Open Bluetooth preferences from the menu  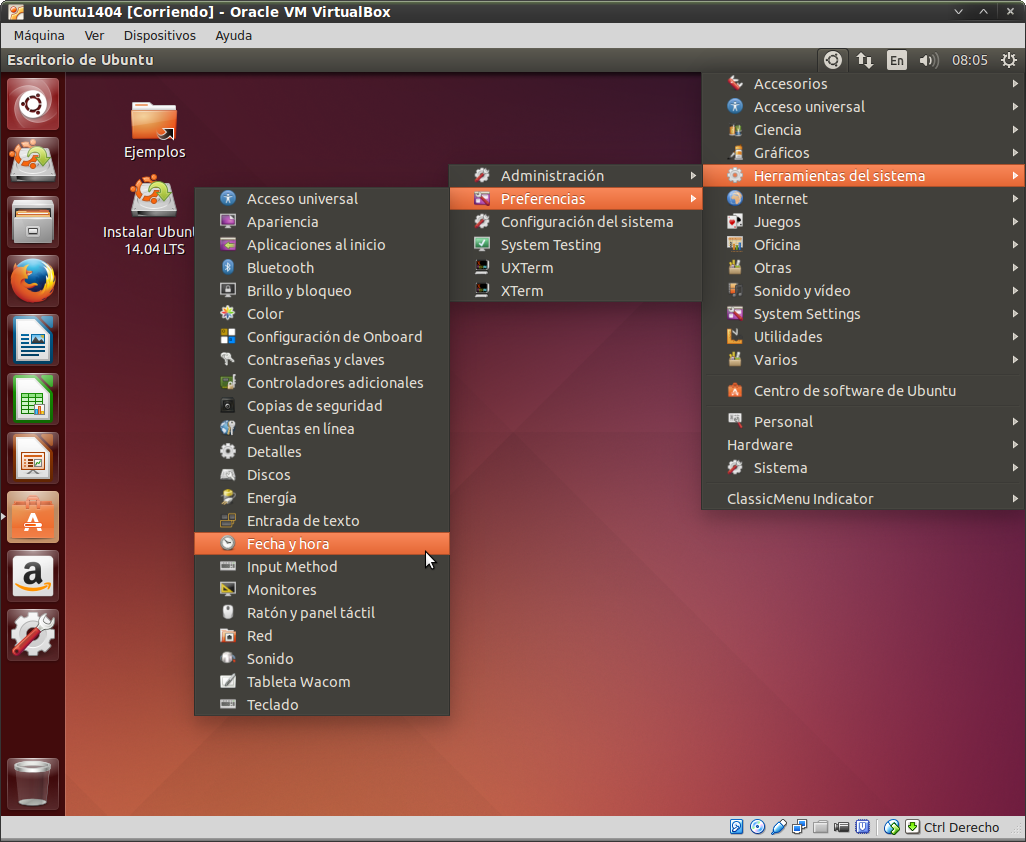click(x=280, y=268)
